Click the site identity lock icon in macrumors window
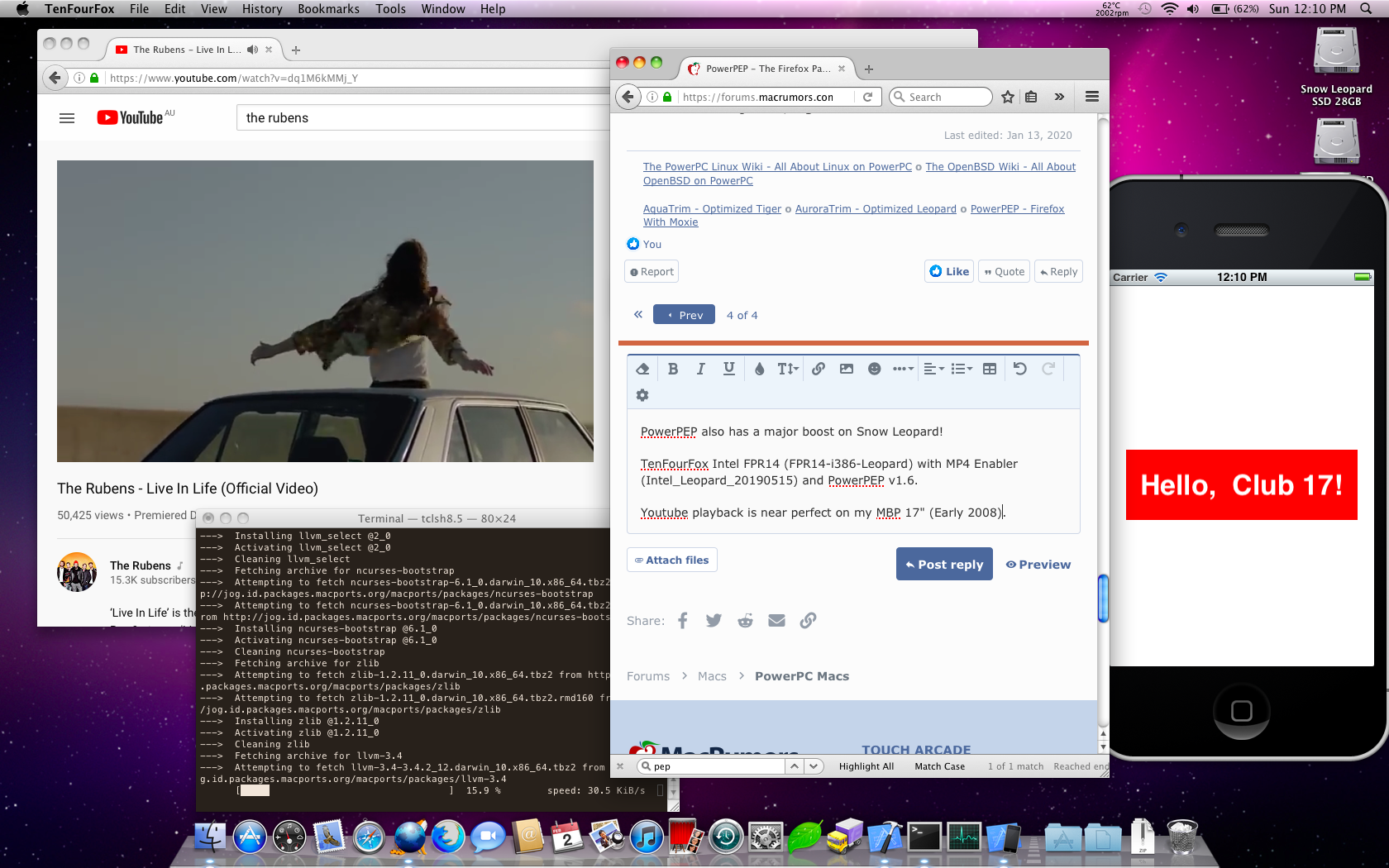 click(667, 97)
